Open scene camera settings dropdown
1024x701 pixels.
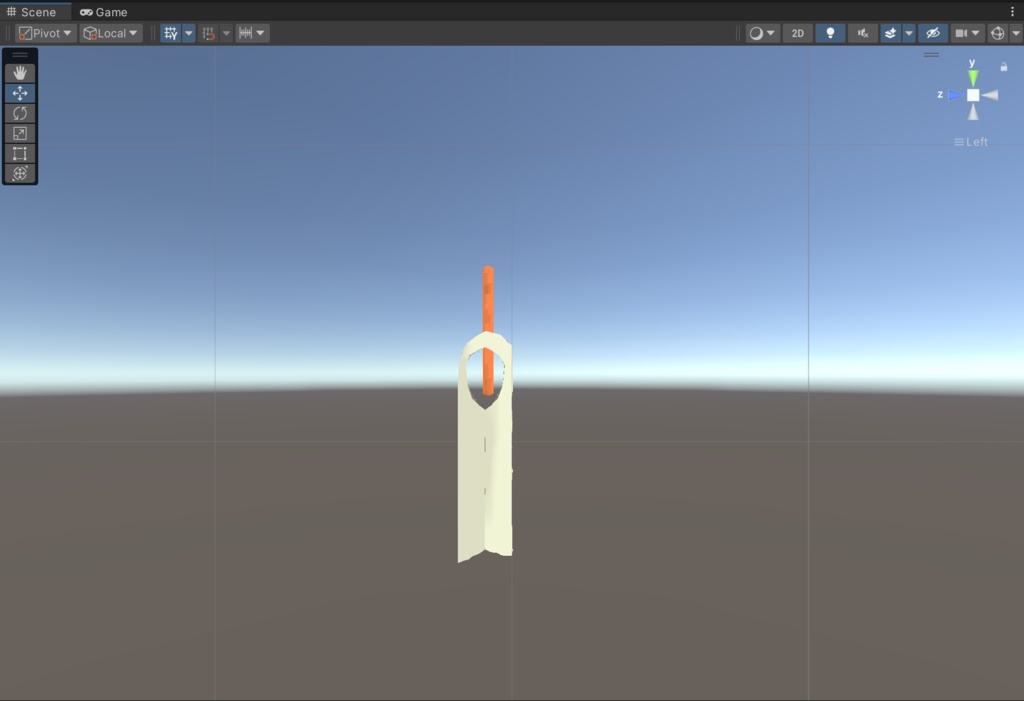(x=967, y=33)
